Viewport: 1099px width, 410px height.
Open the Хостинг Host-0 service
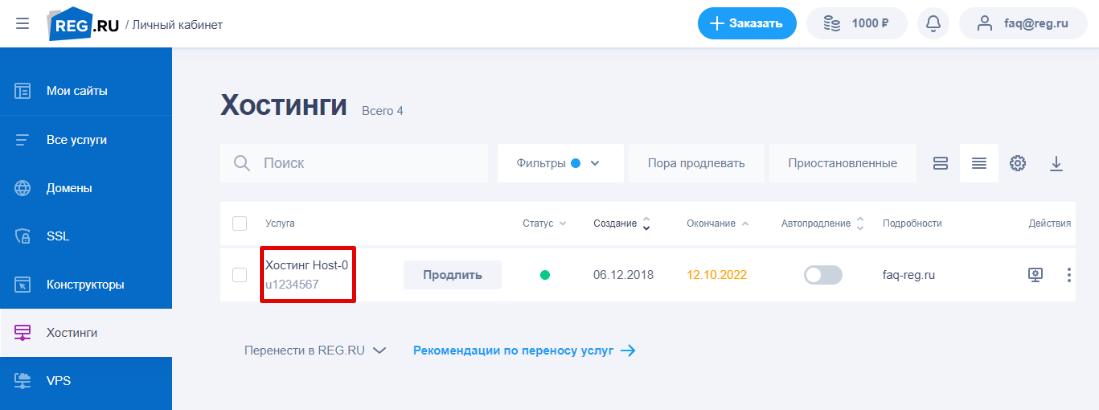307,266
